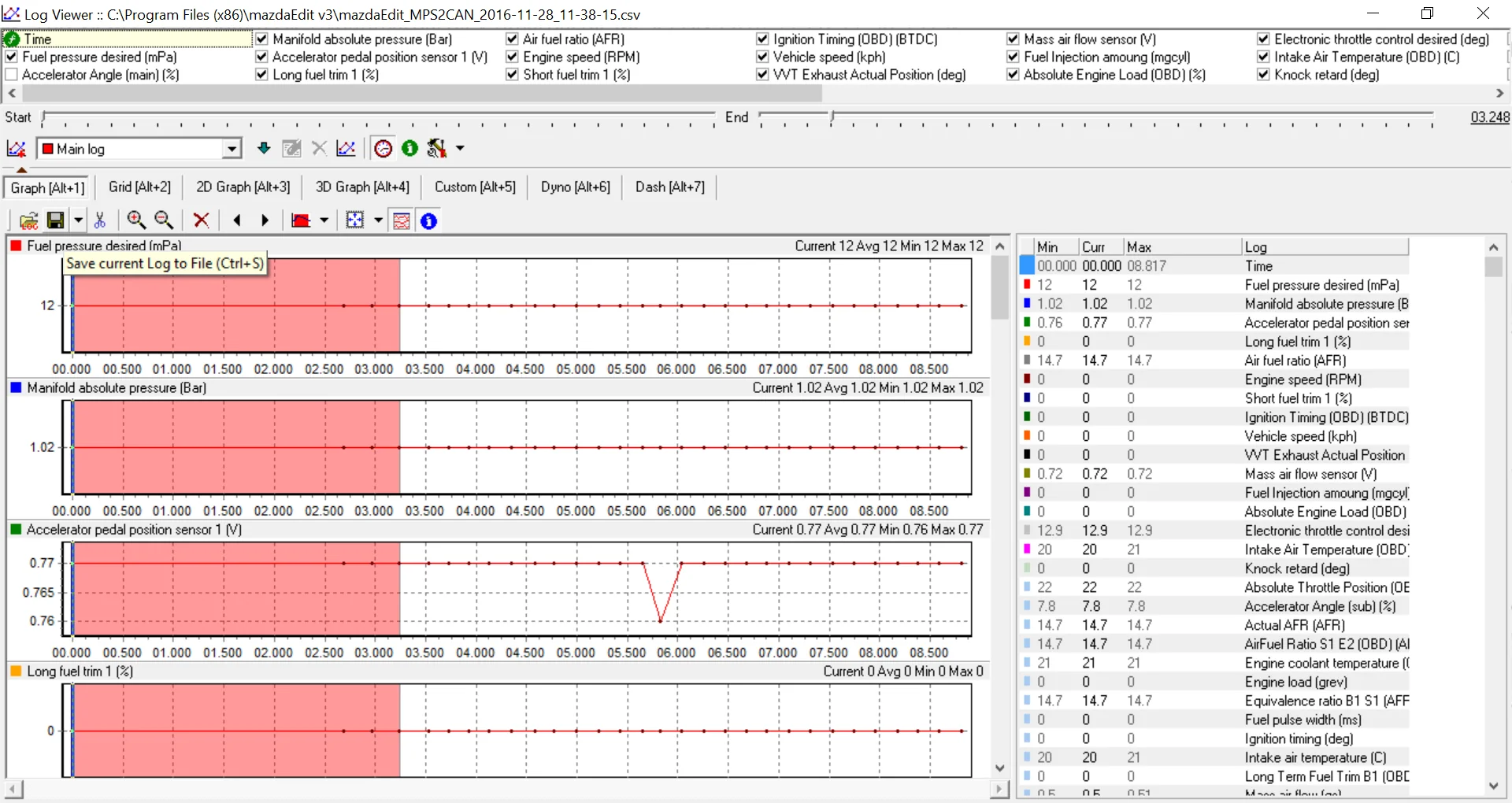
Task: Uncheck Manifold absolute pressure (Bar) checkbox
Action: click(262, 39)
